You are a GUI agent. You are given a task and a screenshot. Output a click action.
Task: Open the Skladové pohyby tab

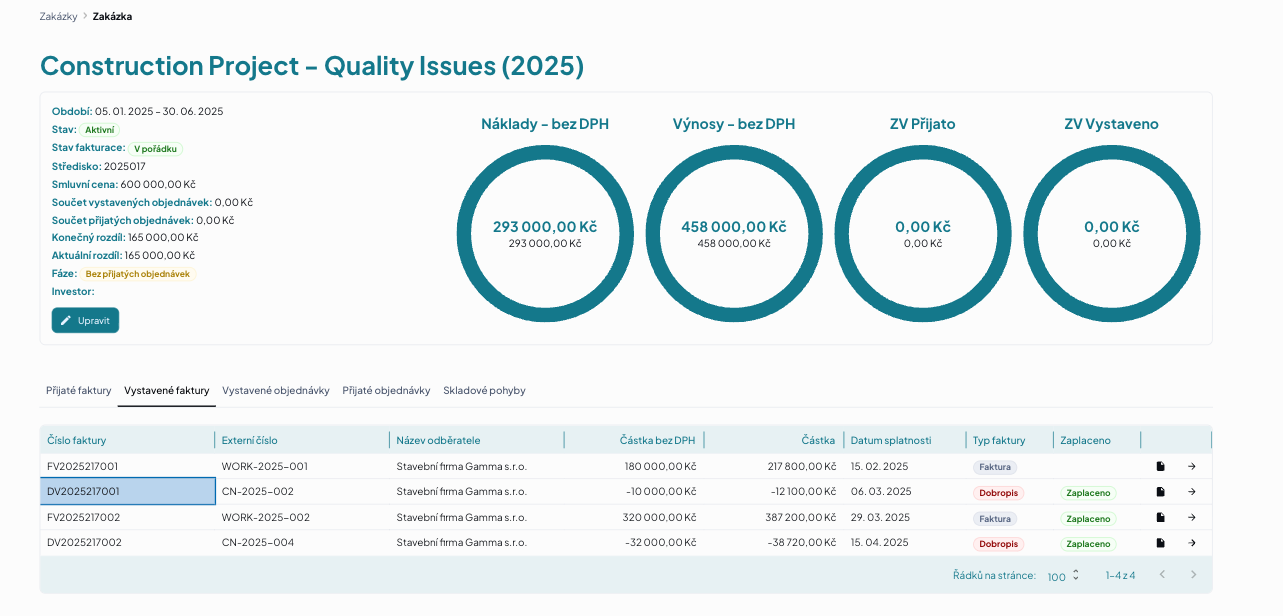click(x=484, y=391)
